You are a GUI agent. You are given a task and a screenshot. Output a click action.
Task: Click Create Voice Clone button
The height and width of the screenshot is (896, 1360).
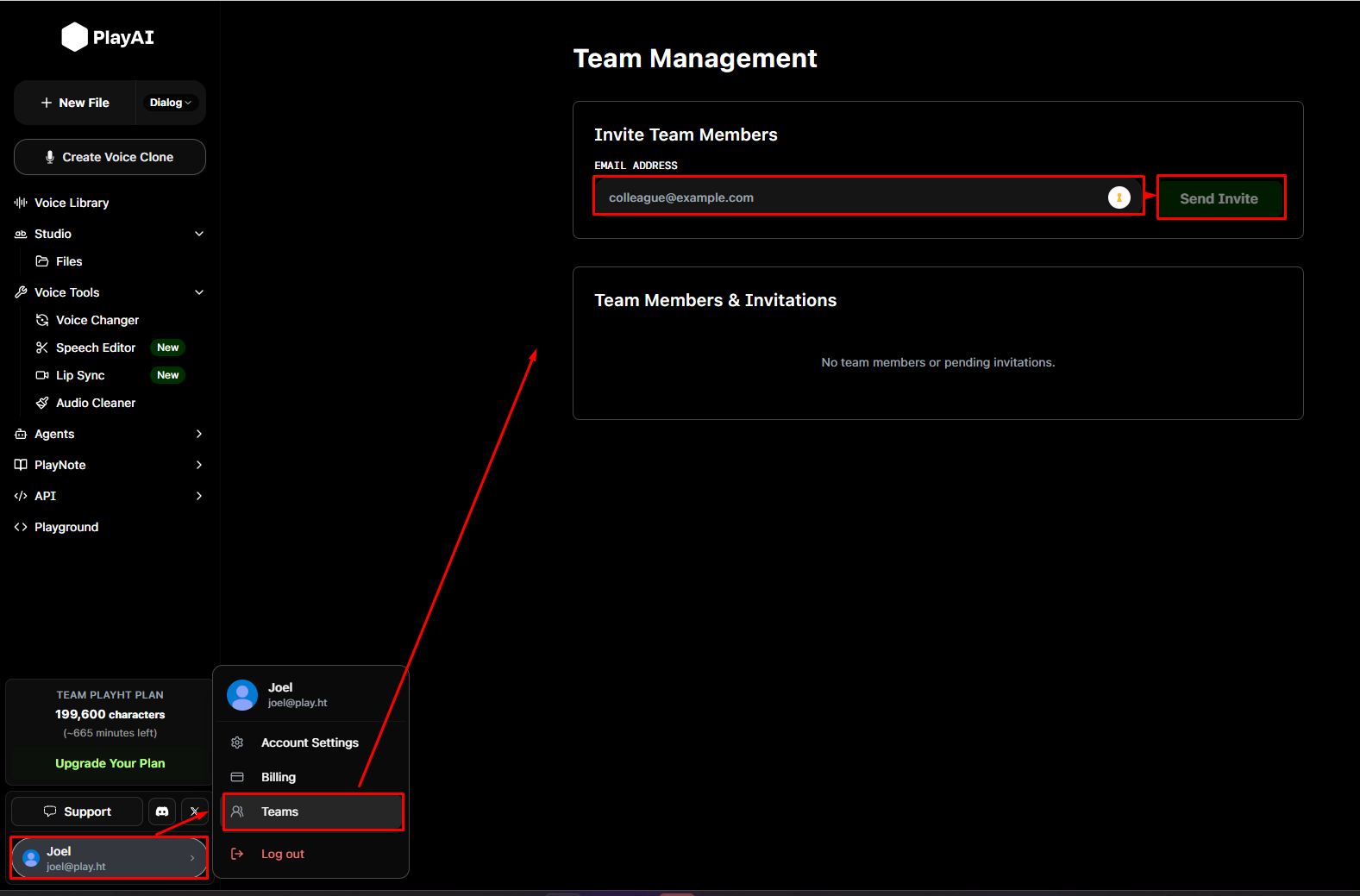[110, 157]
